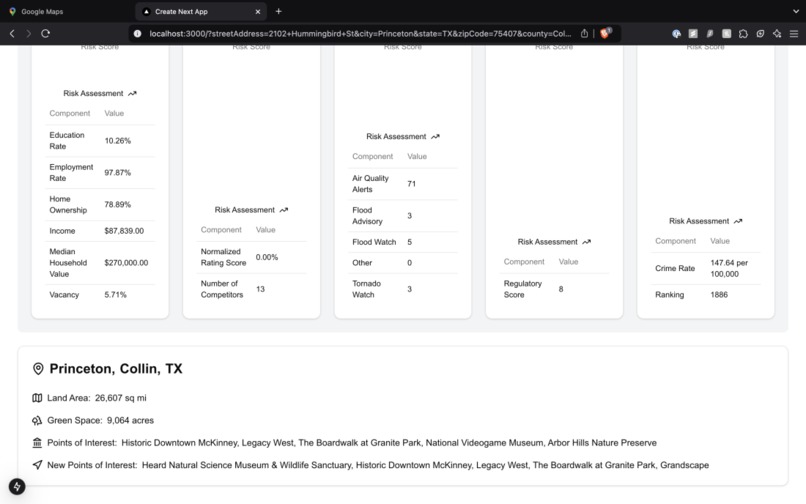The width and height of the screenshot is (806, 504).
Task: Select the Education Rate value 10.26%
Action: point(118,140)
